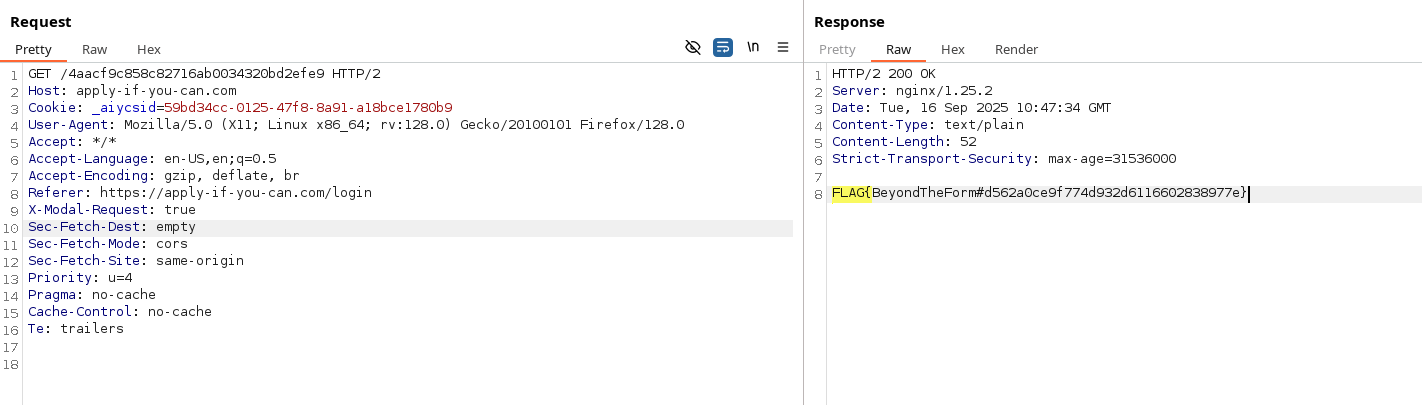Viewport: 1422px width, 405px height.
Task: Open the hamburger options menu in Request
Action: (783, 47)
